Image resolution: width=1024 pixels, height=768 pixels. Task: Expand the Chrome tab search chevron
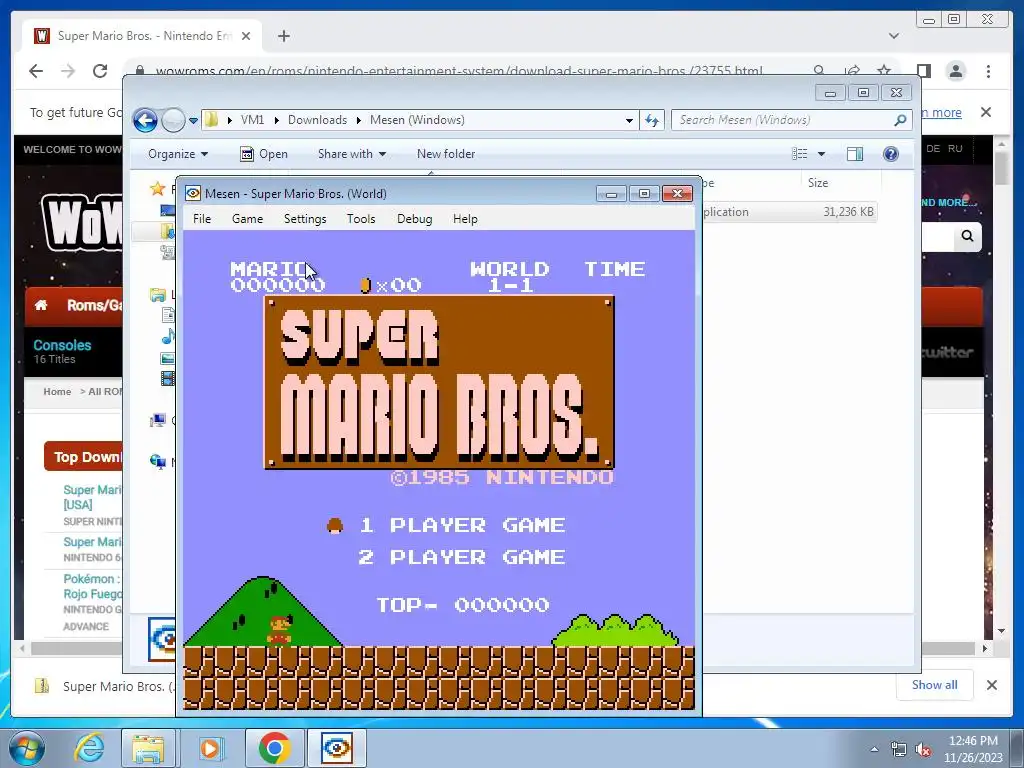(893, 36)
